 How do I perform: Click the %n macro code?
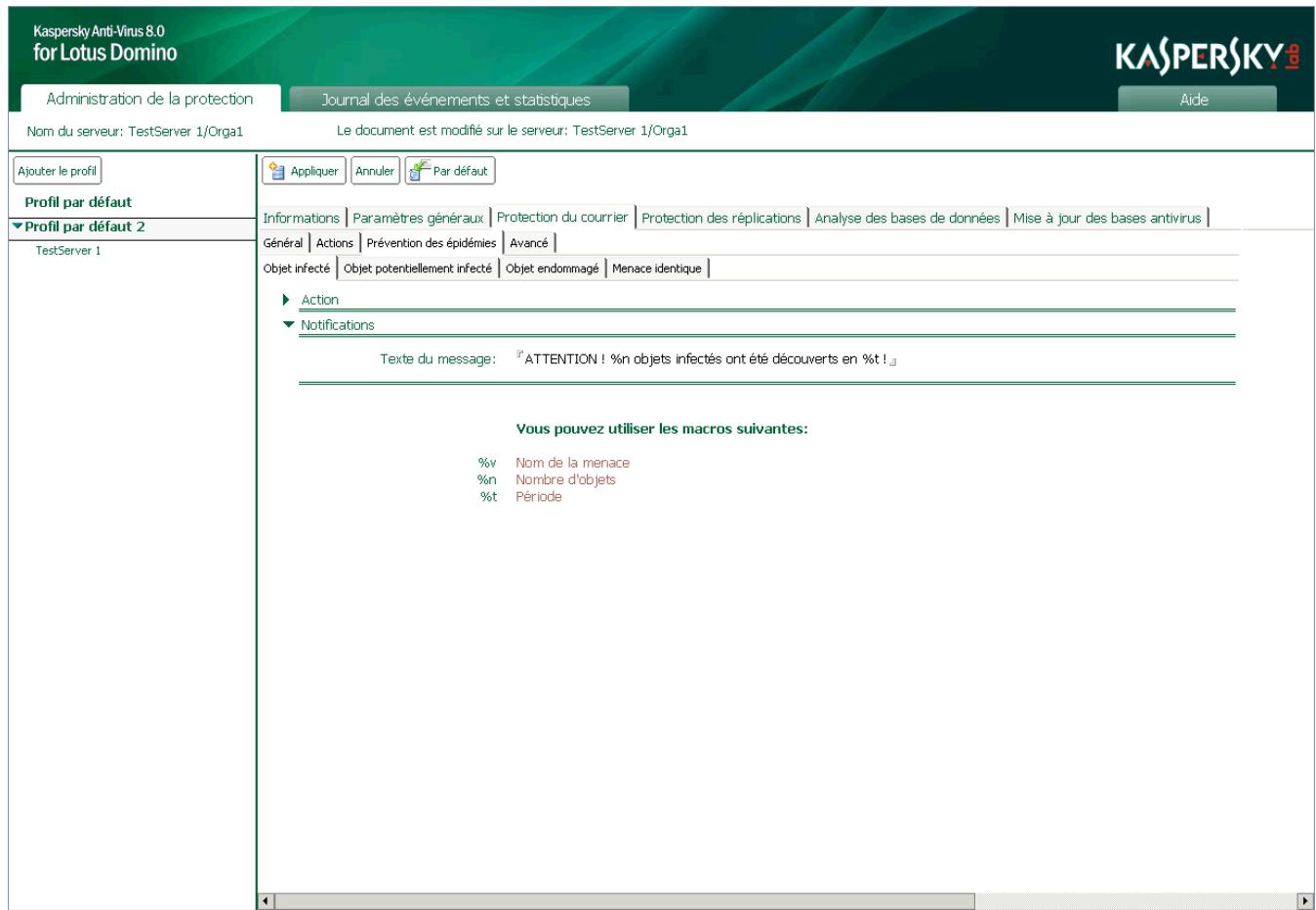click(x=487, y=479)
